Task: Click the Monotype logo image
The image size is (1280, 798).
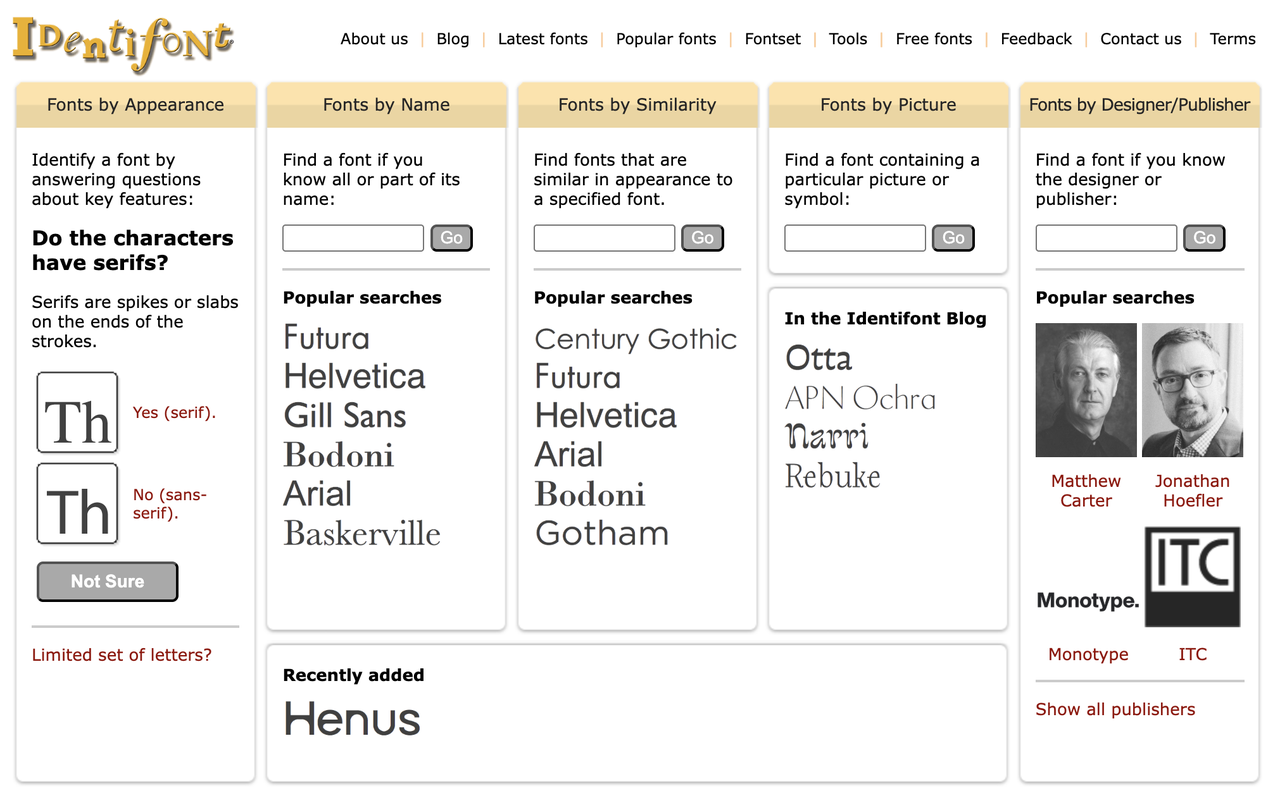Action: [x=1088, y=601]
